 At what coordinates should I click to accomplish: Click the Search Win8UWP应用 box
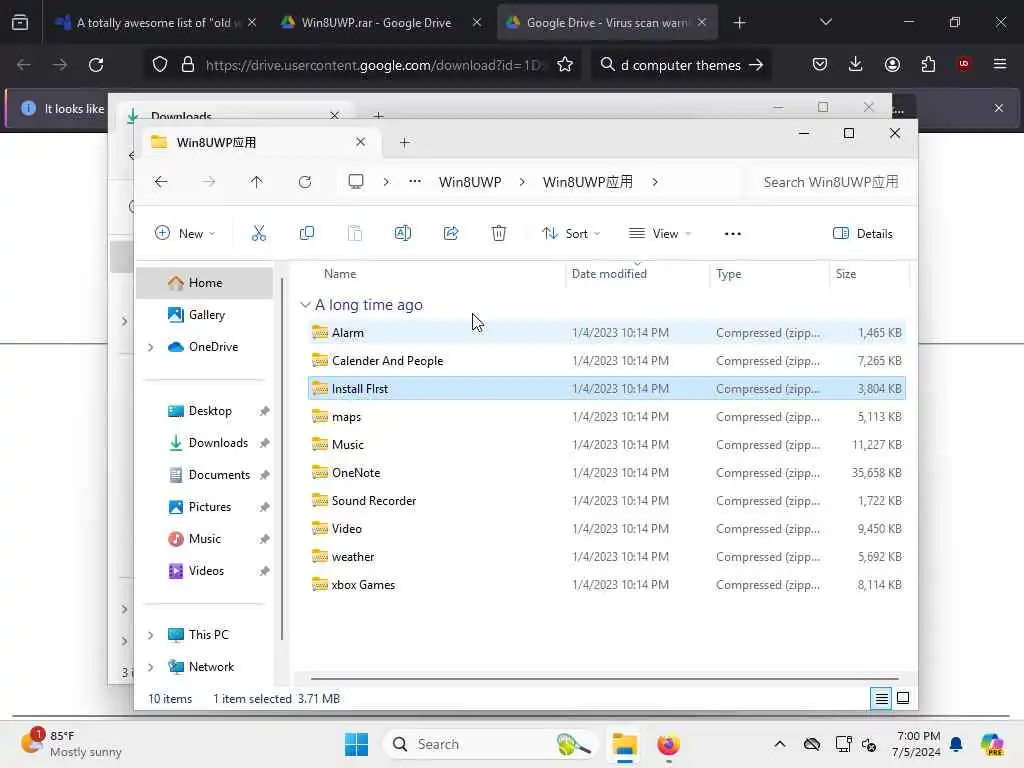coord(830,182)
